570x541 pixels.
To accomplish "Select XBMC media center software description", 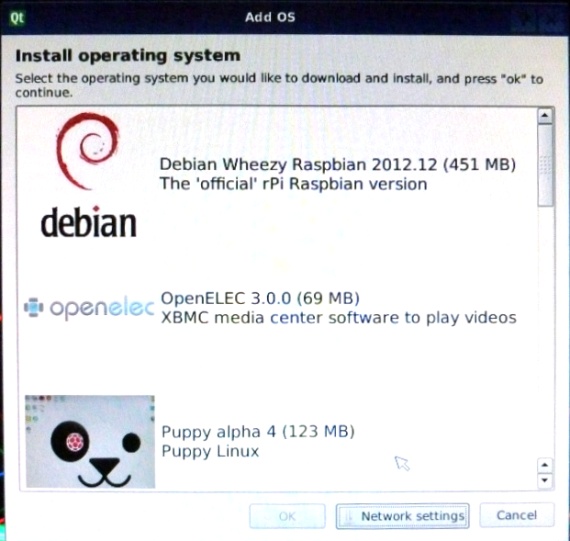I will [338, 317].
